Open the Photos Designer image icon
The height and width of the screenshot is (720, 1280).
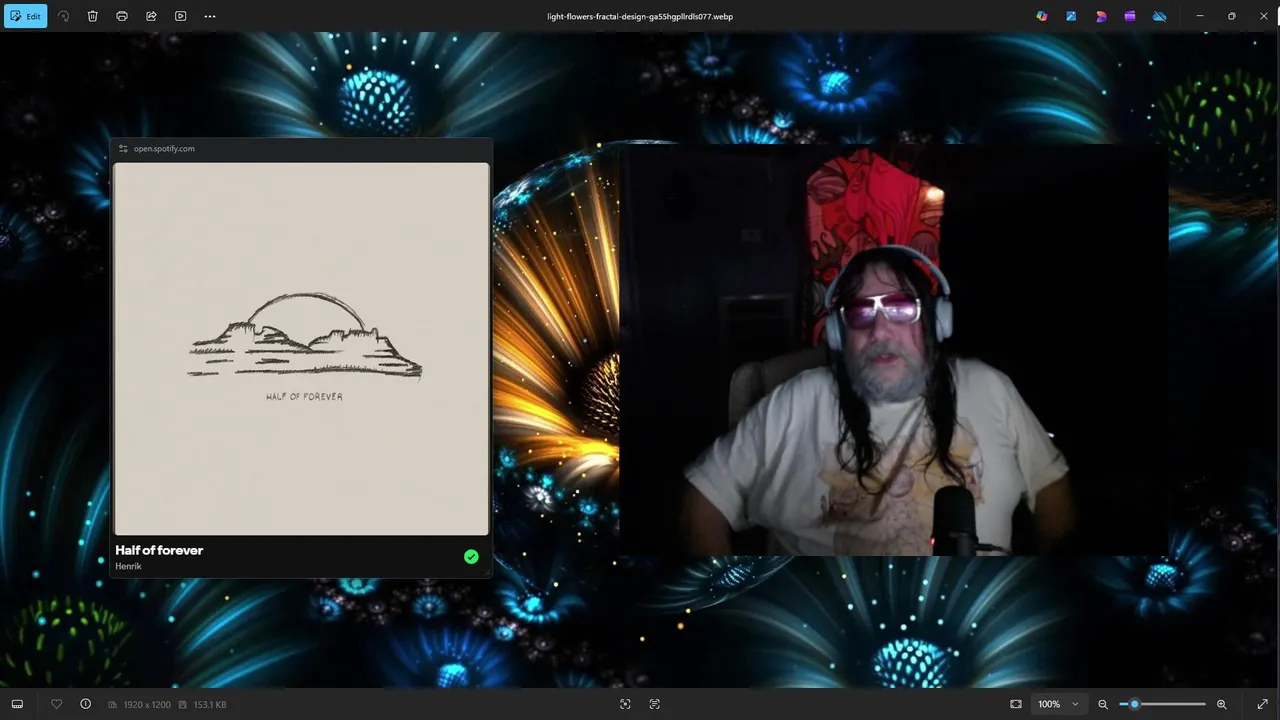1071,16
